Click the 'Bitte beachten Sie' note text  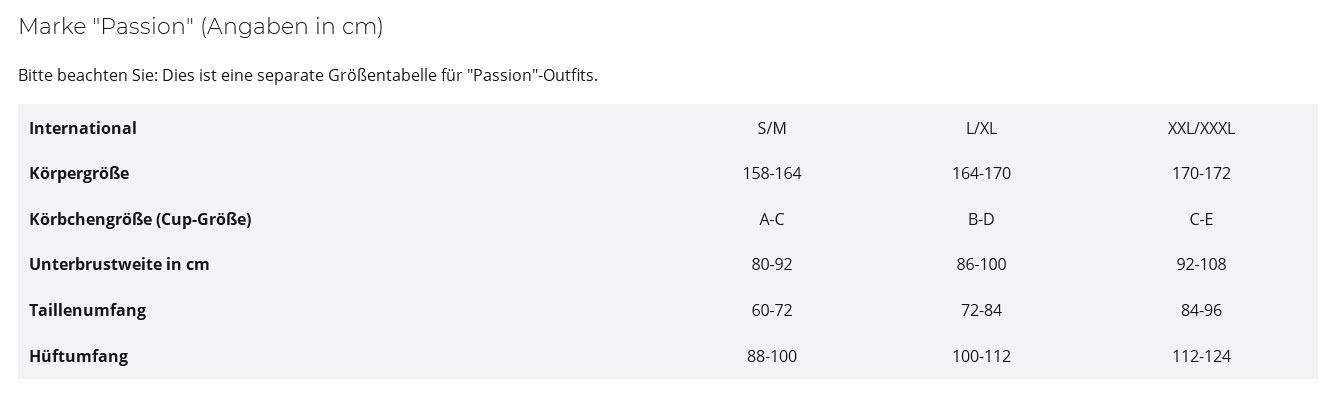308,75
